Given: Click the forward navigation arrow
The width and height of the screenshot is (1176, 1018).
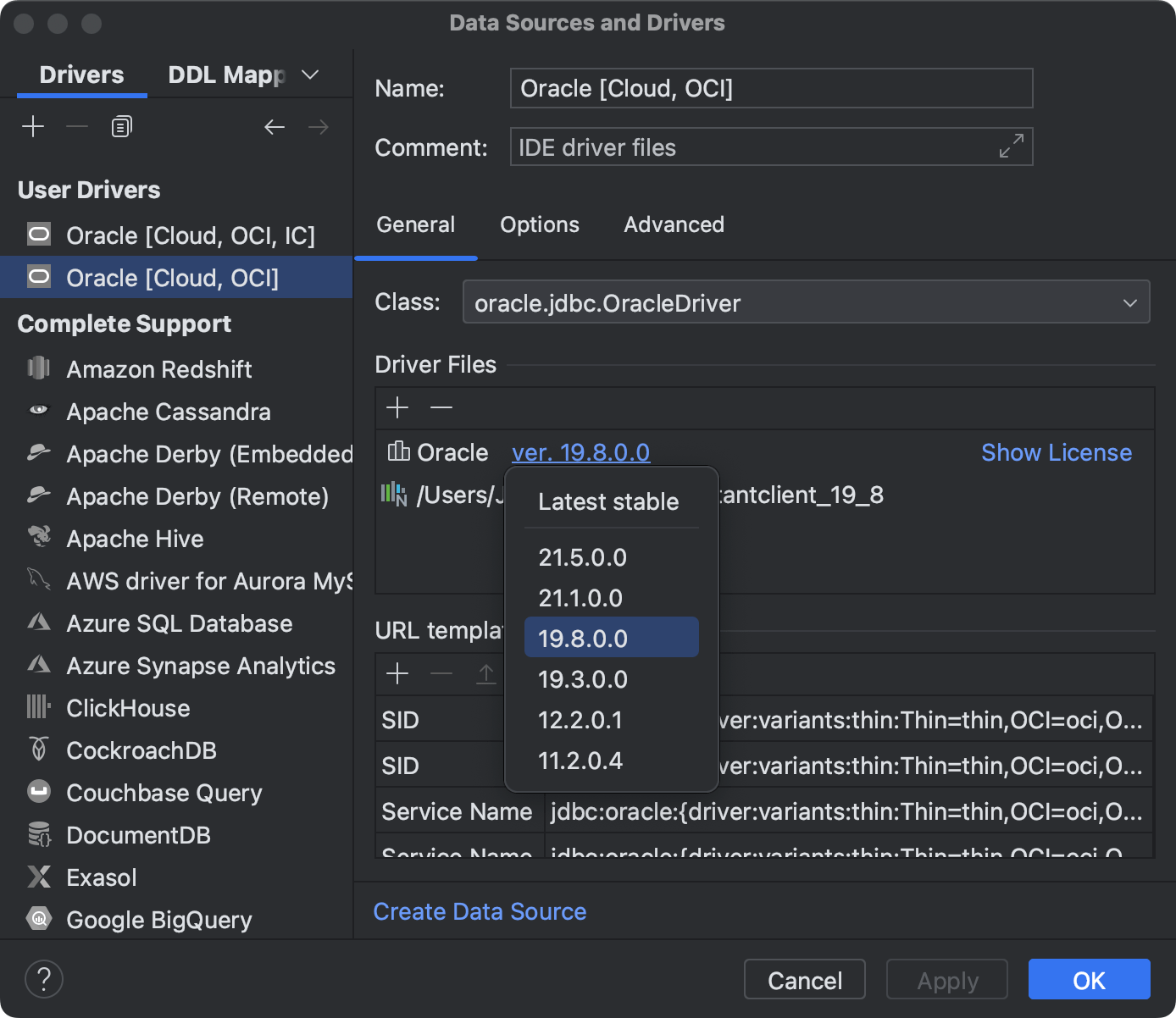Looking at the screenshot, I should [319, 126].
